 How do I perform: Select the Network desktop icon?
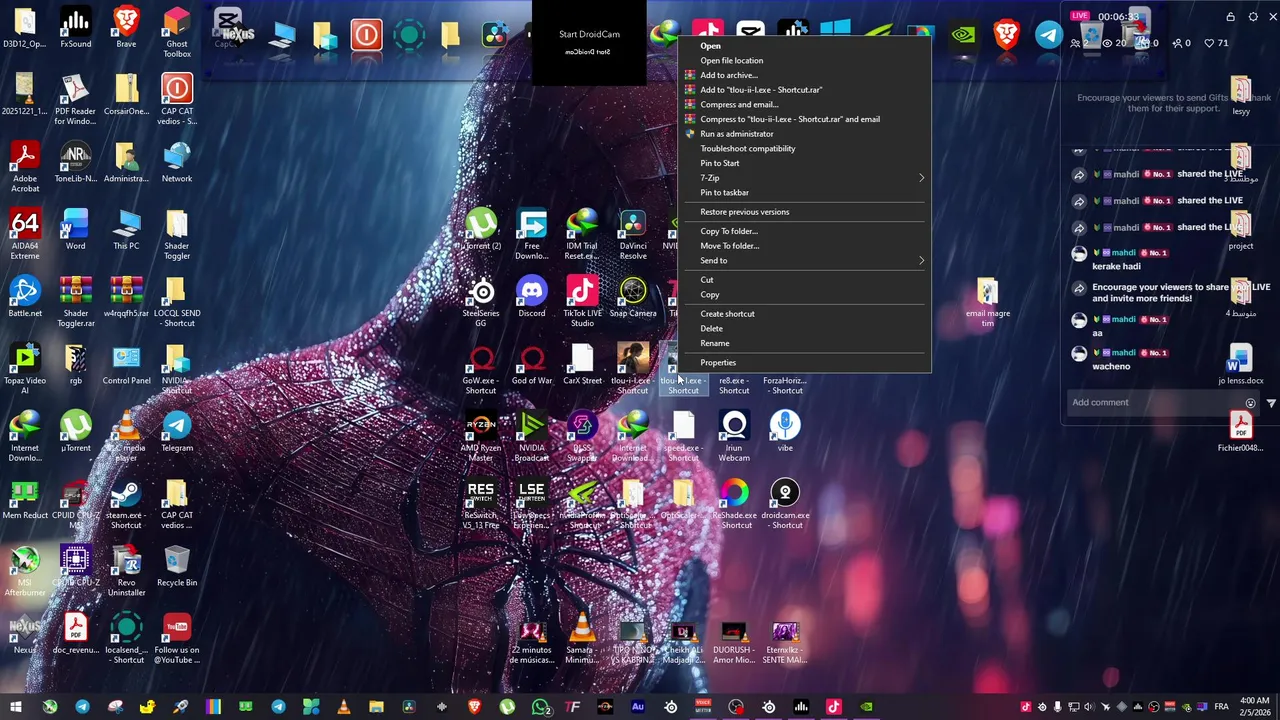click(x=177, y=162)
